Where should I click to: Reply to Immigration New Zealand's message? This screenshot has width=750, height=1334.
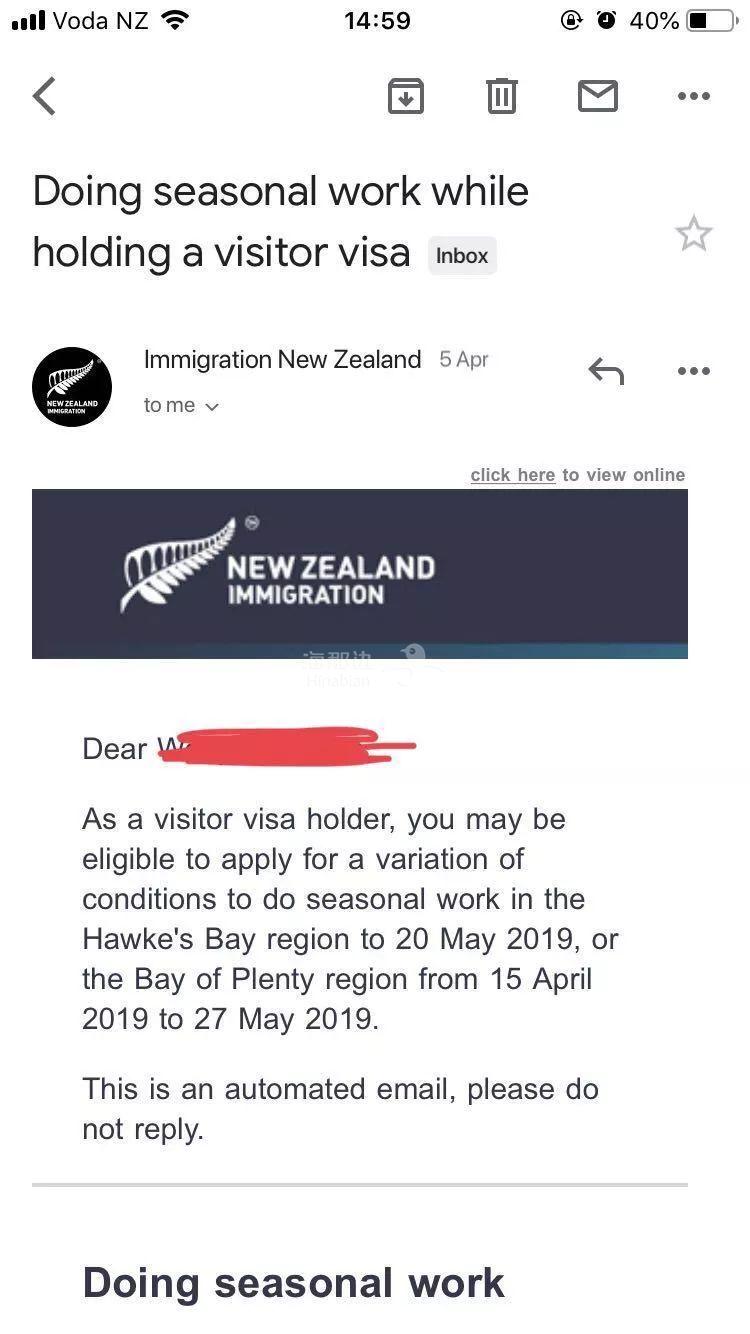[606, 371]
